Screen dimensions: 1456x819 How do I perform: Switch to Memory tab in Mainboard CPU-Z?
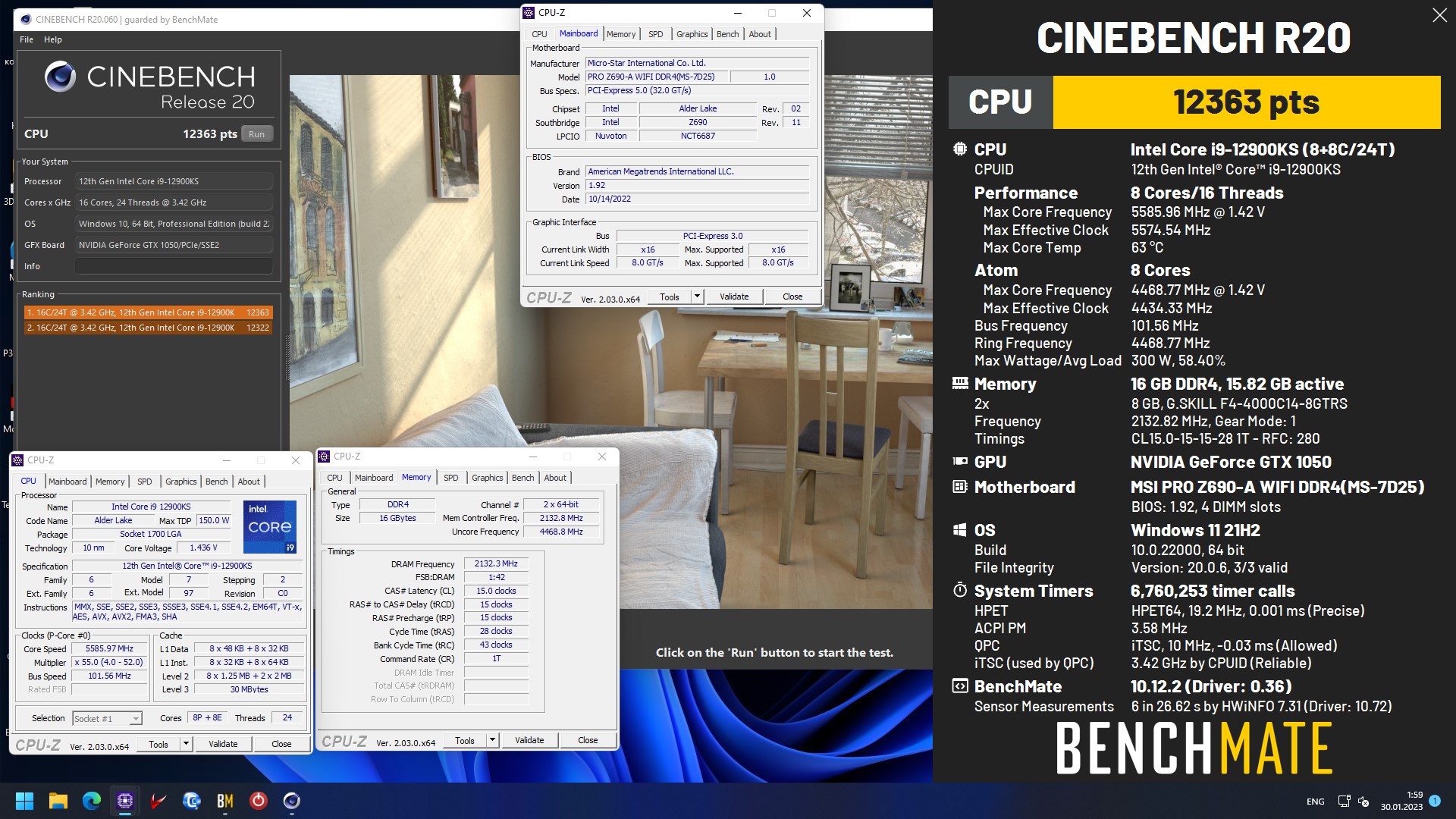[621, 34]
